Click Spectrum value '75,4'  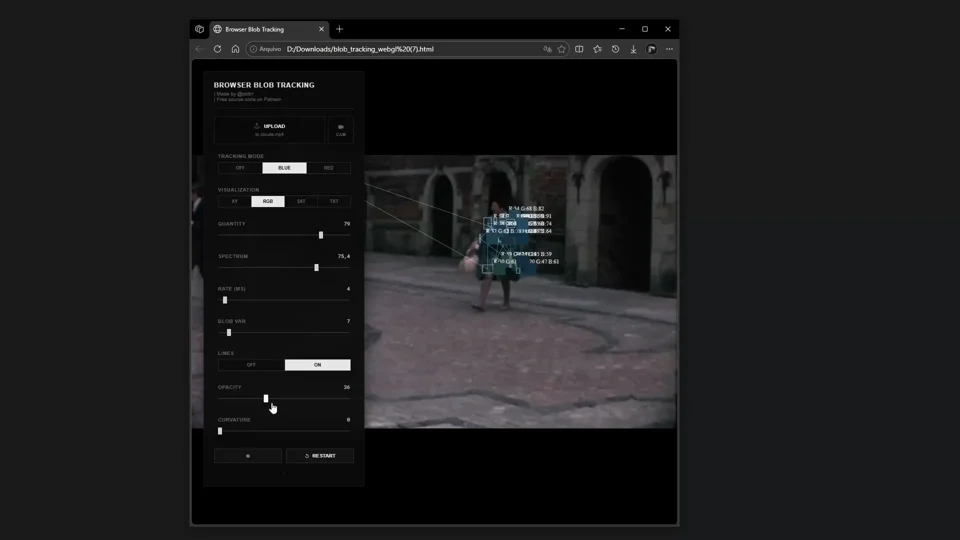[344, 257]
